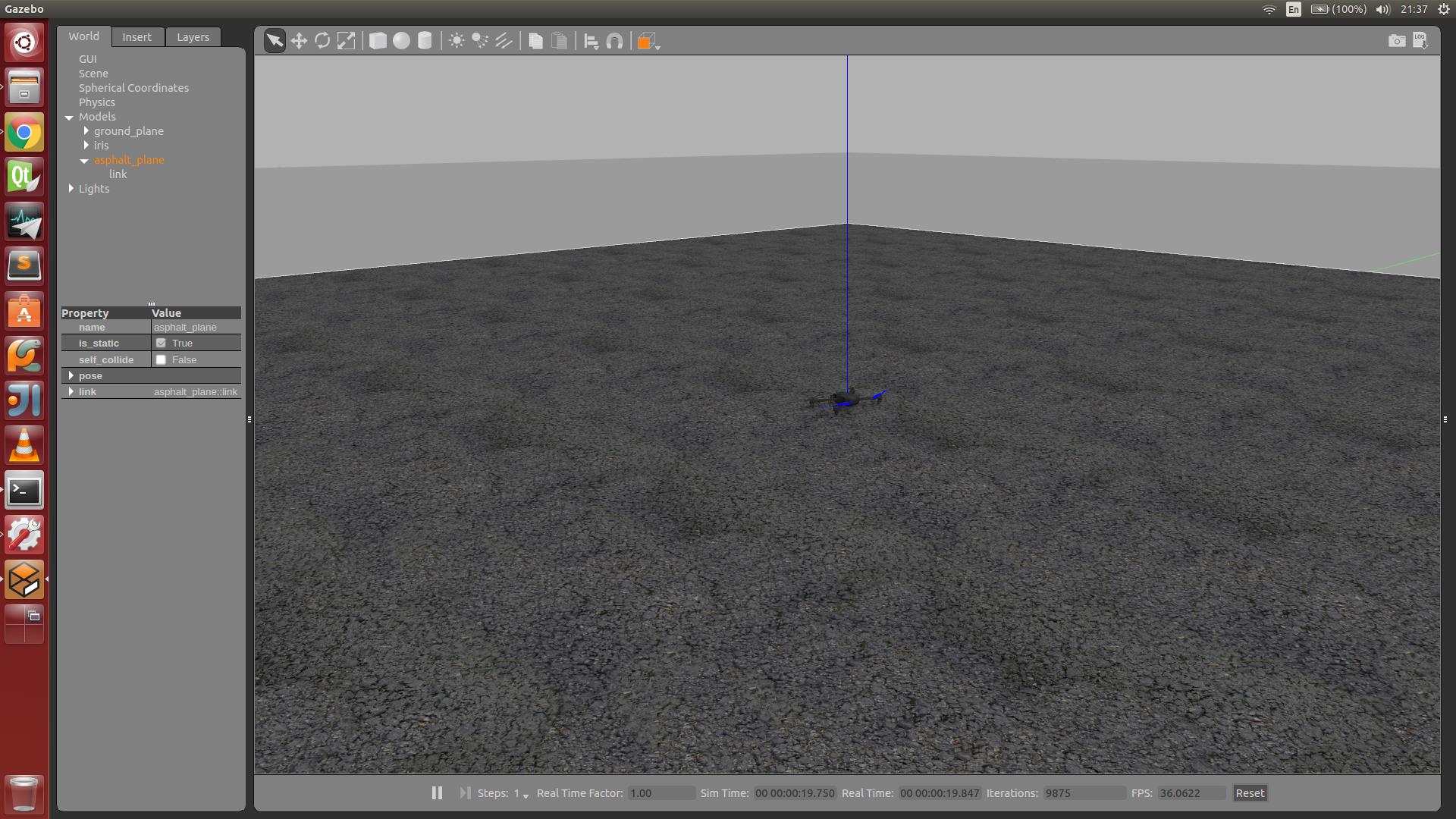
Task: Add a directional light
Action: pyautogui.click(x=504, y=41)
